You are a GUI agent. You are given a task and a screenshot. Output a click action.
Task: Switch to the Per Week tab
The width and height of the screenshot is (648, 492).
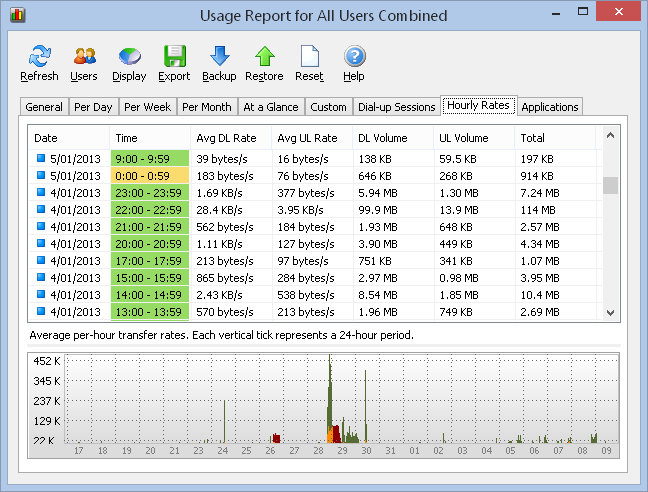pos(148,107)
